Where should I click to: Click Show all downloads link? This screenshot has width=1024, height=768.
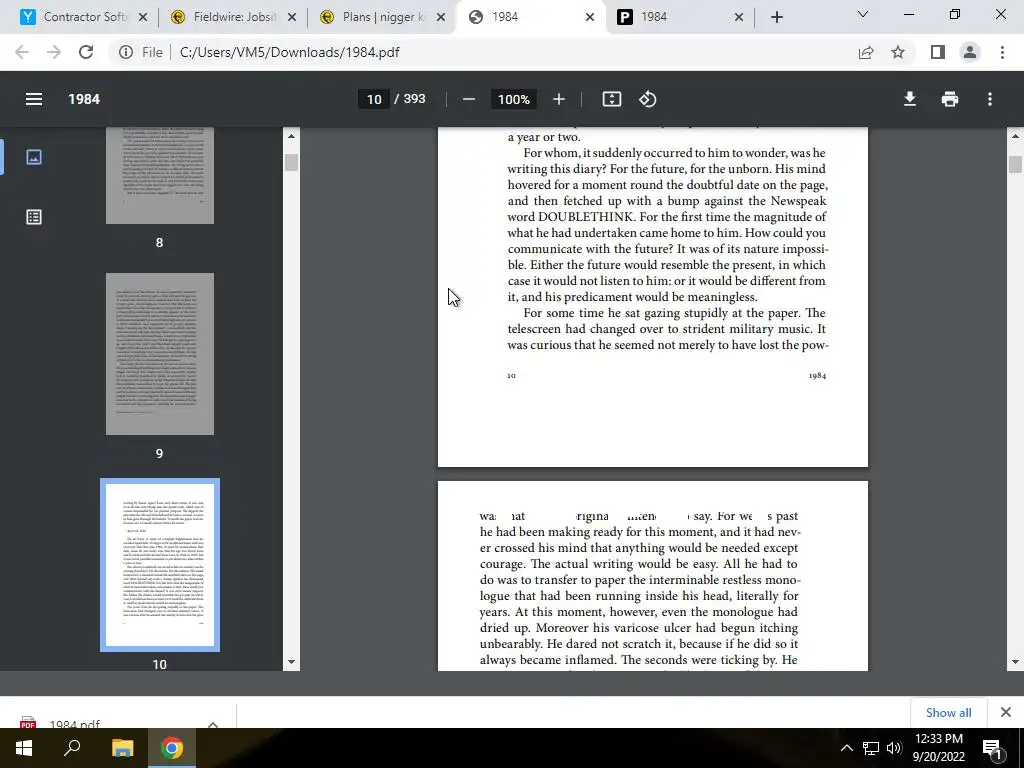coord(948,712)
